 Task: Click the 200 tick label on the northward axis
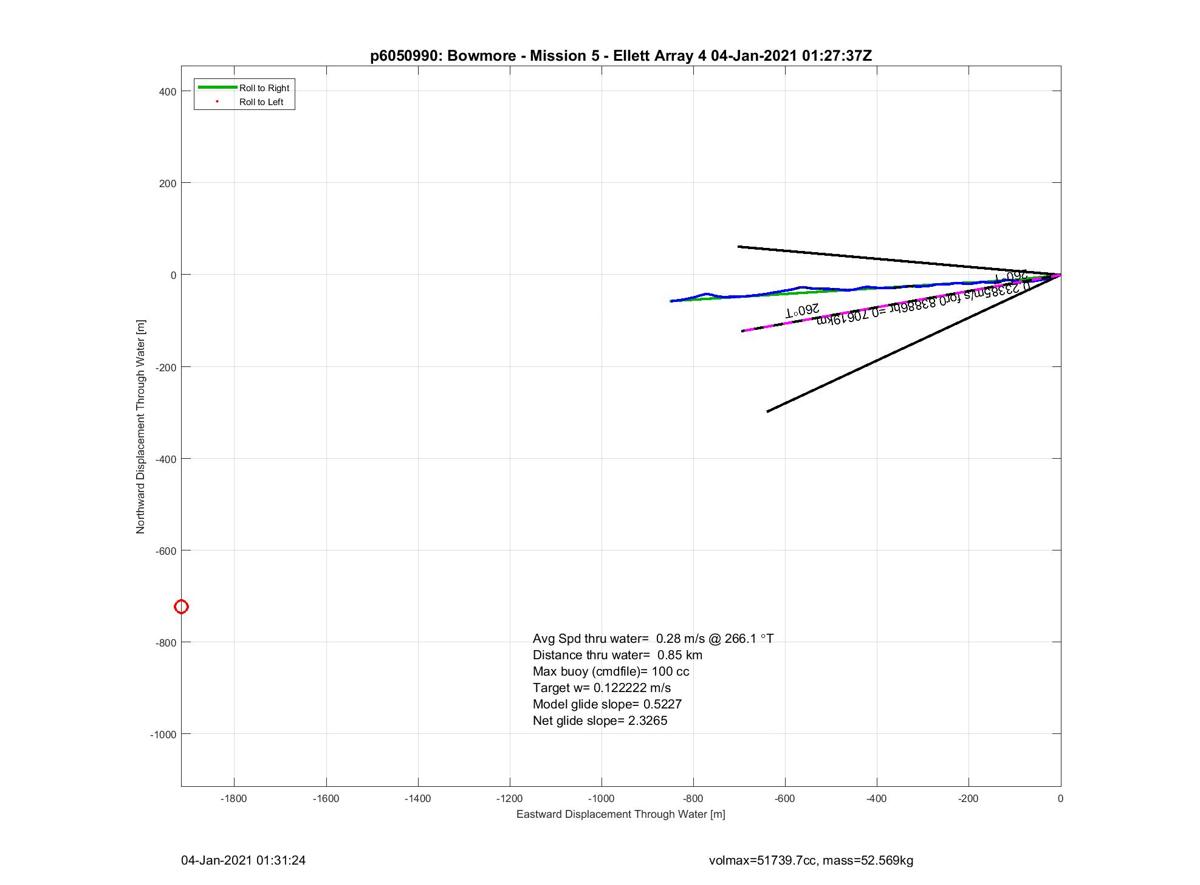[x=167, y=183]
